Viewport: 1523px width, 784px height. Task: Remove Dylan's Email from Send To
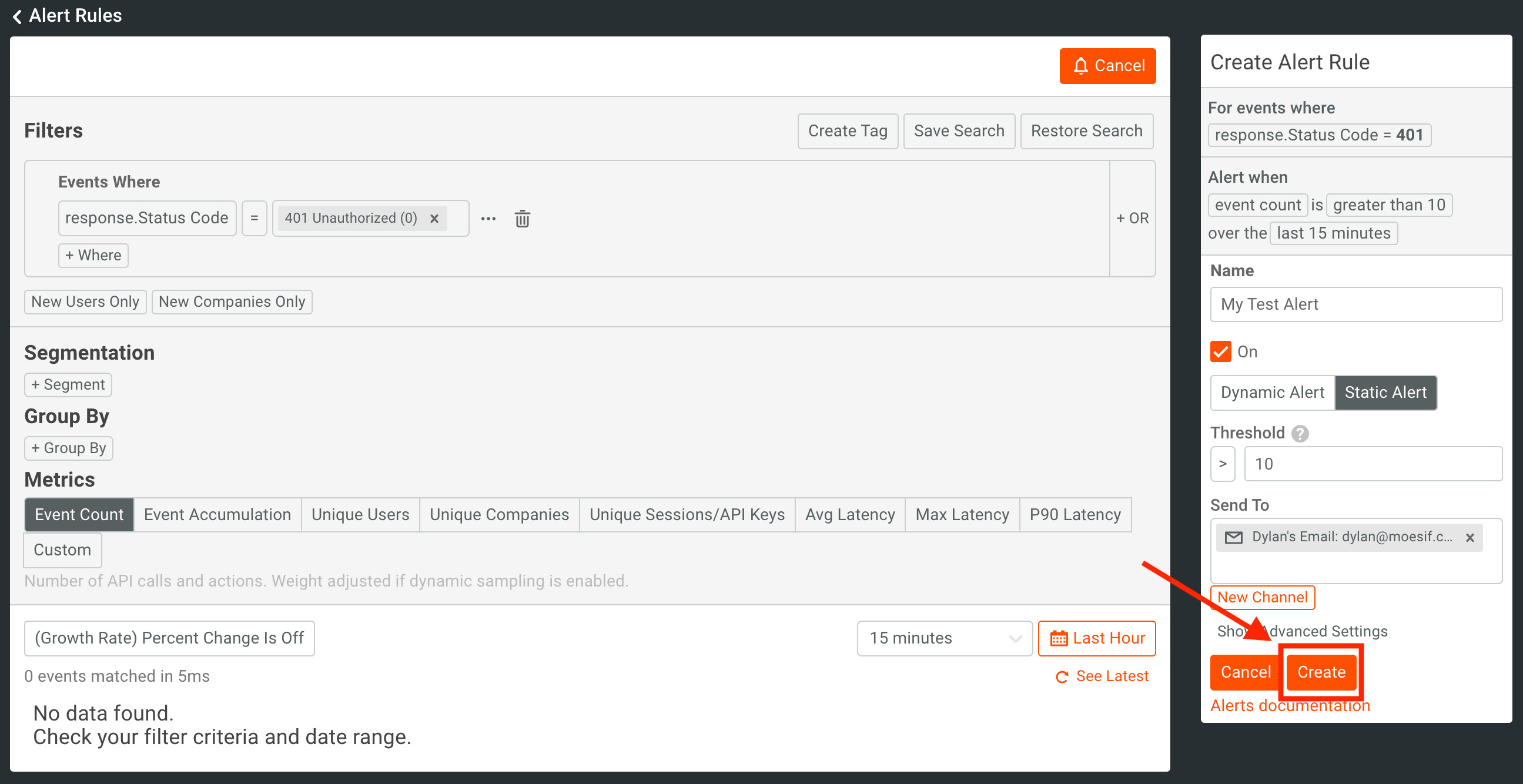click(x=1470, y=537)
